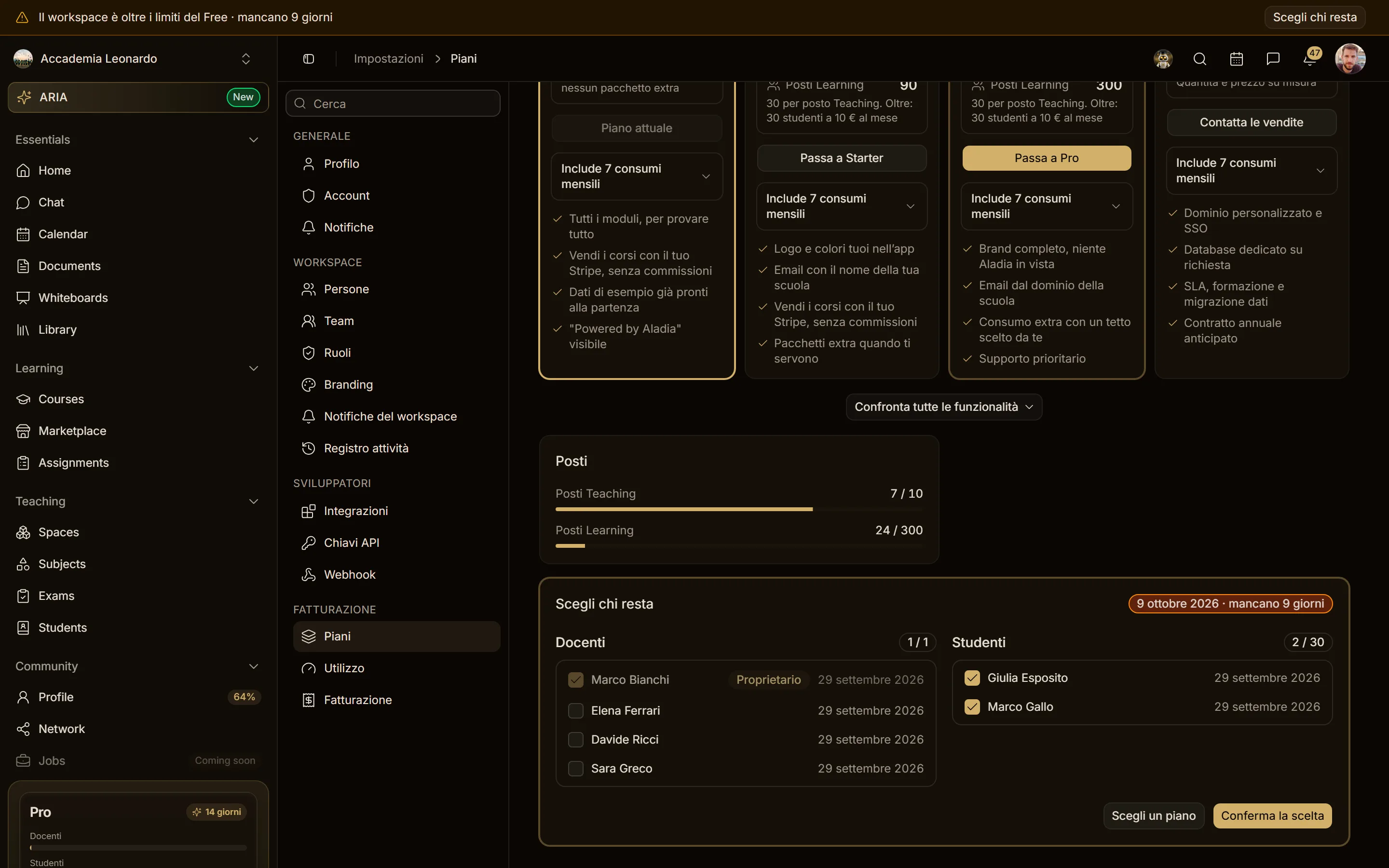
Task: Open the chat bubble icon in top bar
Action: click(x=1273, y=58)
